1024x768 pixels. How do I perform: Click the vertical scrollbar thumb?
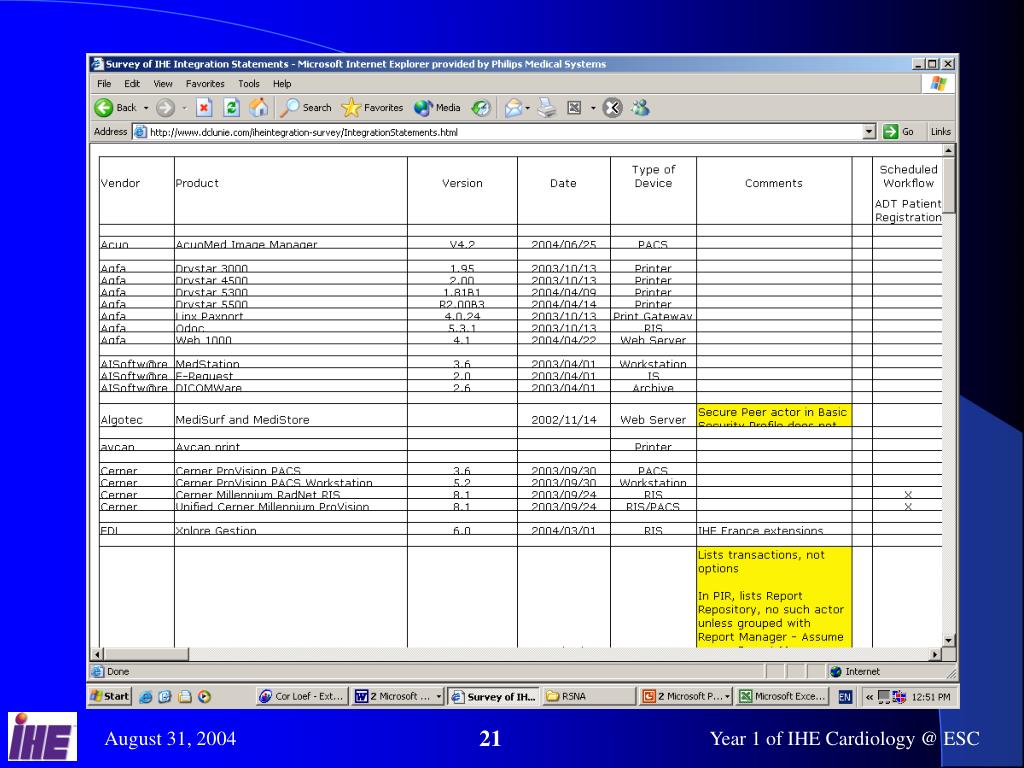[949, 185]
